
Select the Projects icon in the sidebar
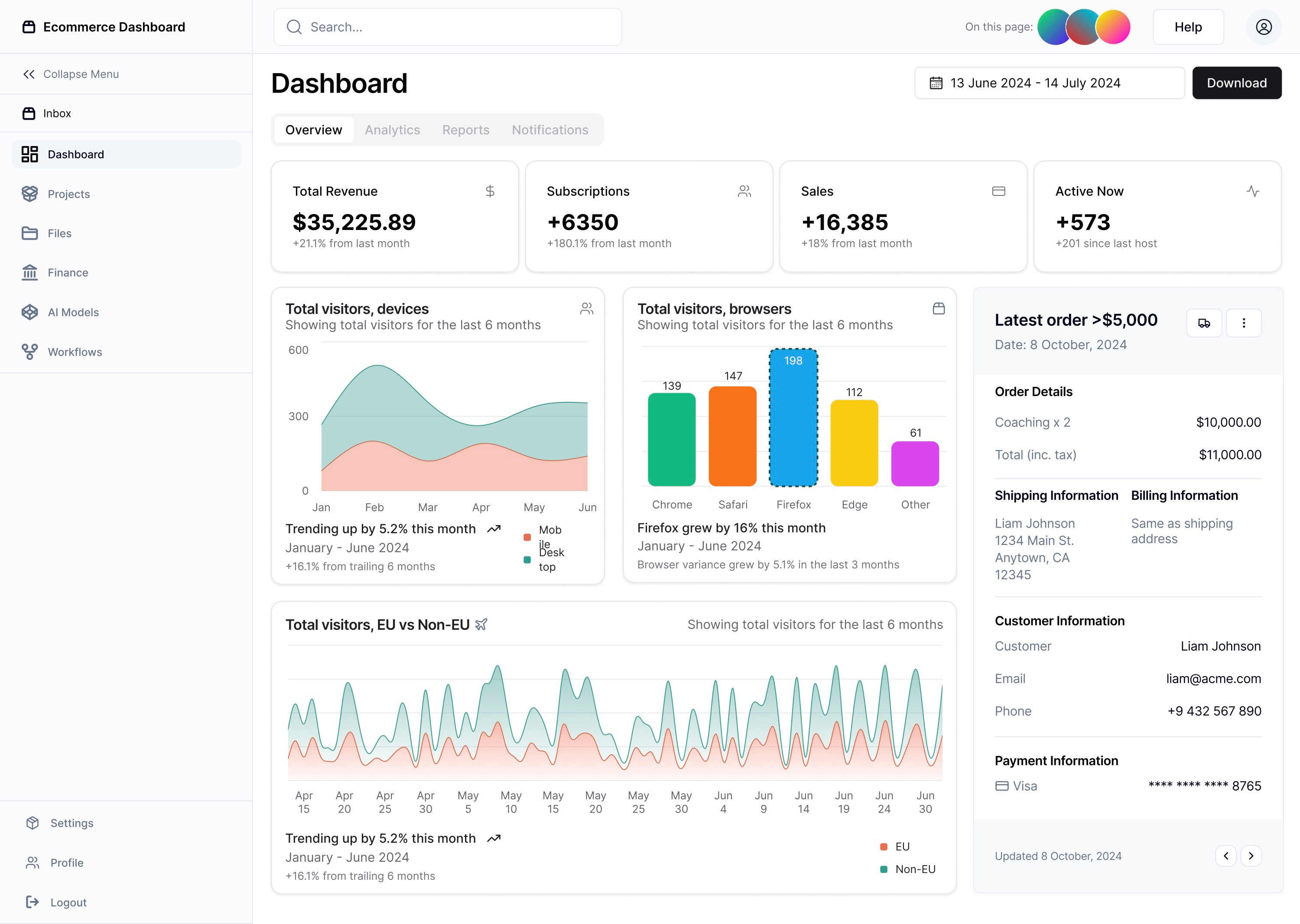[x=29, y=194]
